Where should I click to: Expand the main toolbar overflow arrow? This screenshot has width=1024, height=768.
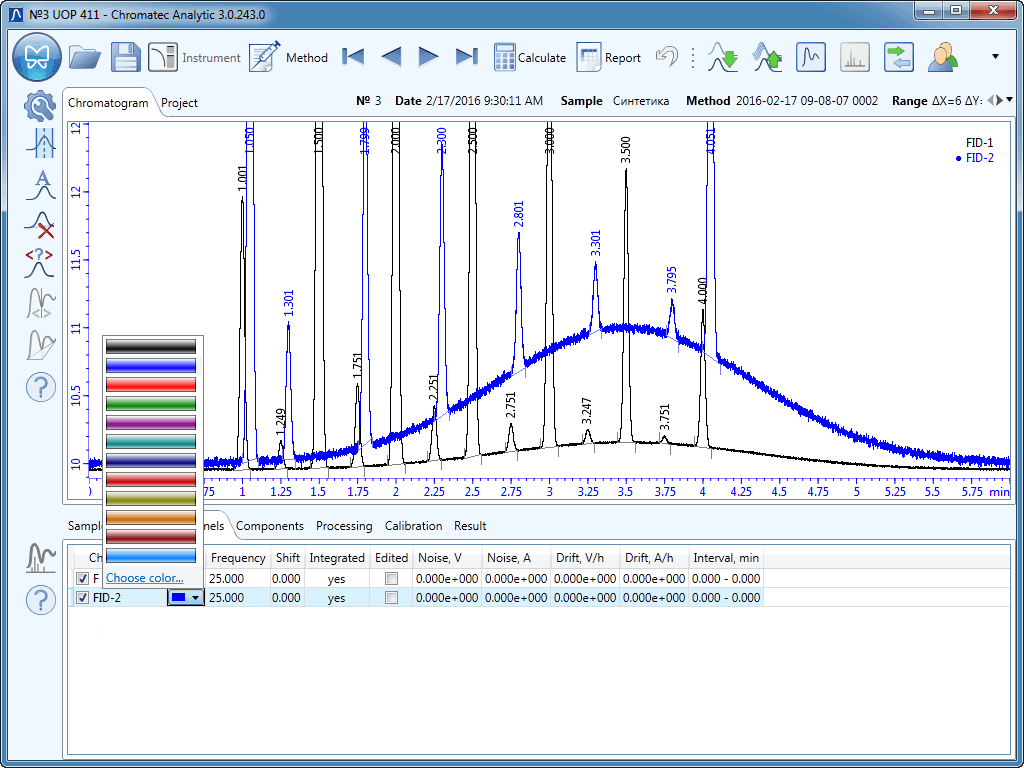995,57
